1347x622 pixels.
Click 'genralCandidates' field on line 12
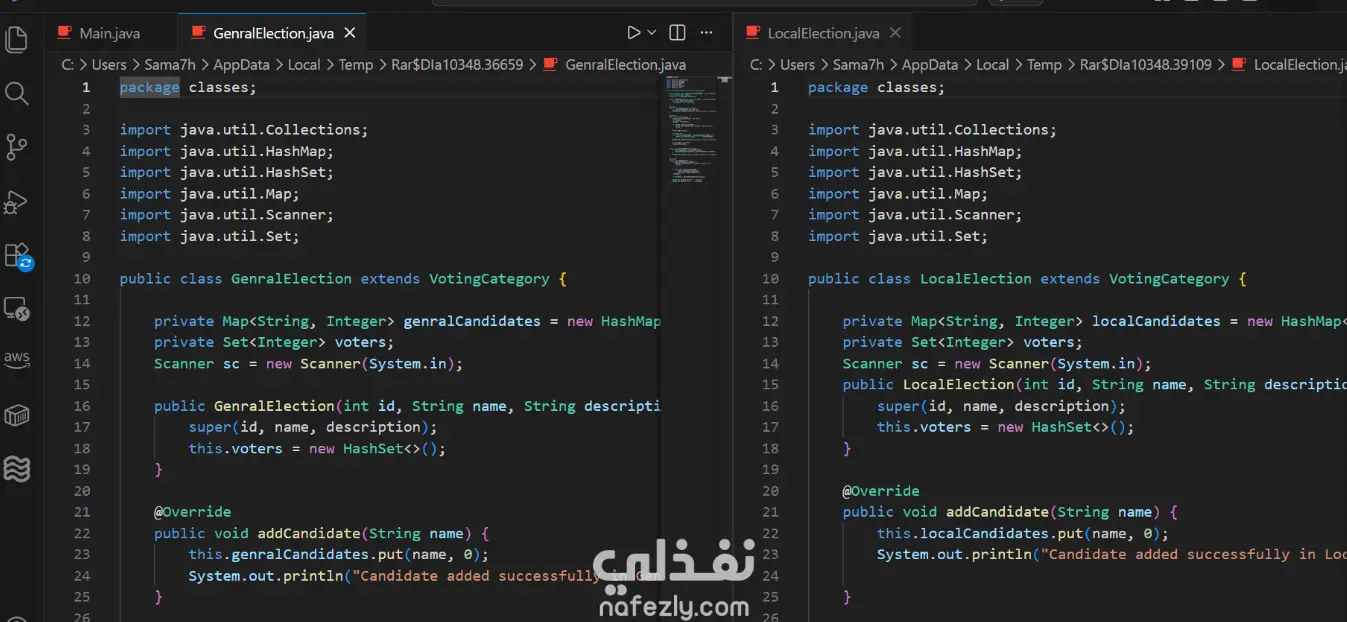click(x=471, y=321)
